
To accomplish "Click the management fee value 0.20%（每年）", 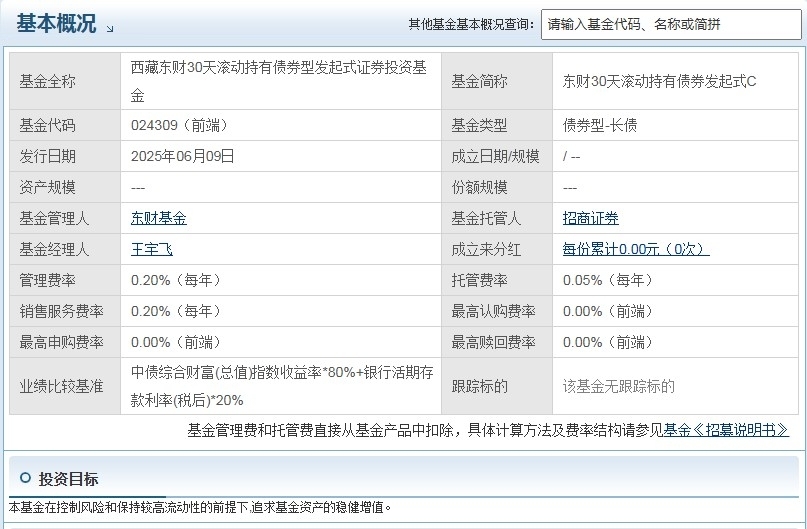I will (x=176, y=280).
